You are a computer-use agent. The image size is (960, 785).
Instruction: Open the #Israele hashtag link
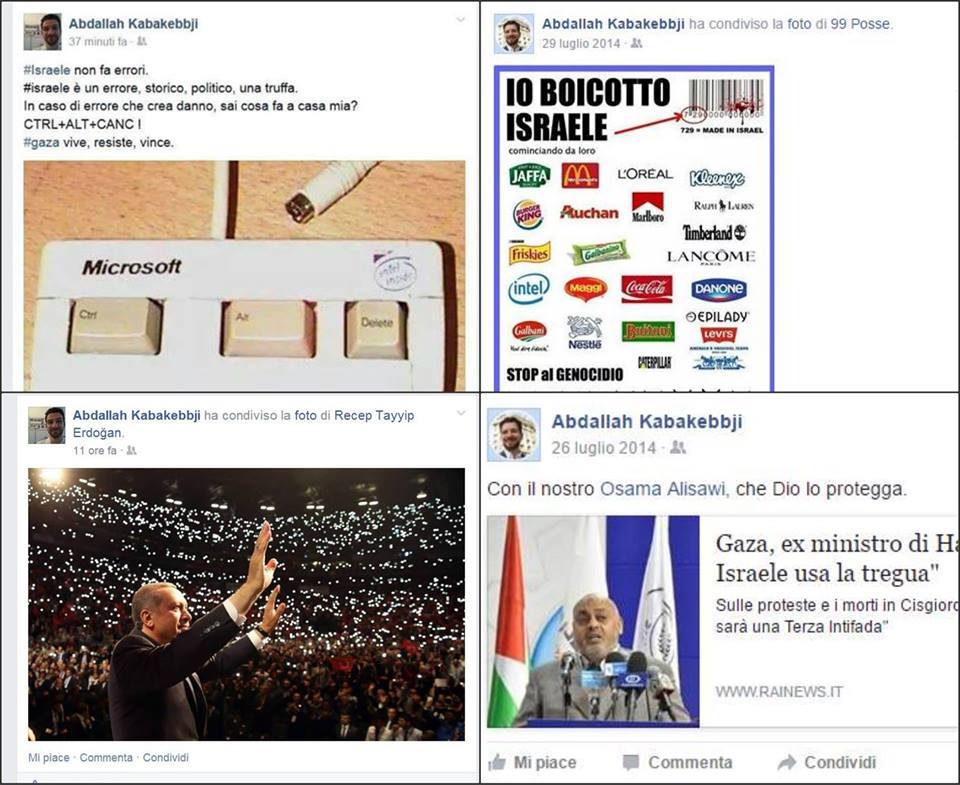[47, 70]
